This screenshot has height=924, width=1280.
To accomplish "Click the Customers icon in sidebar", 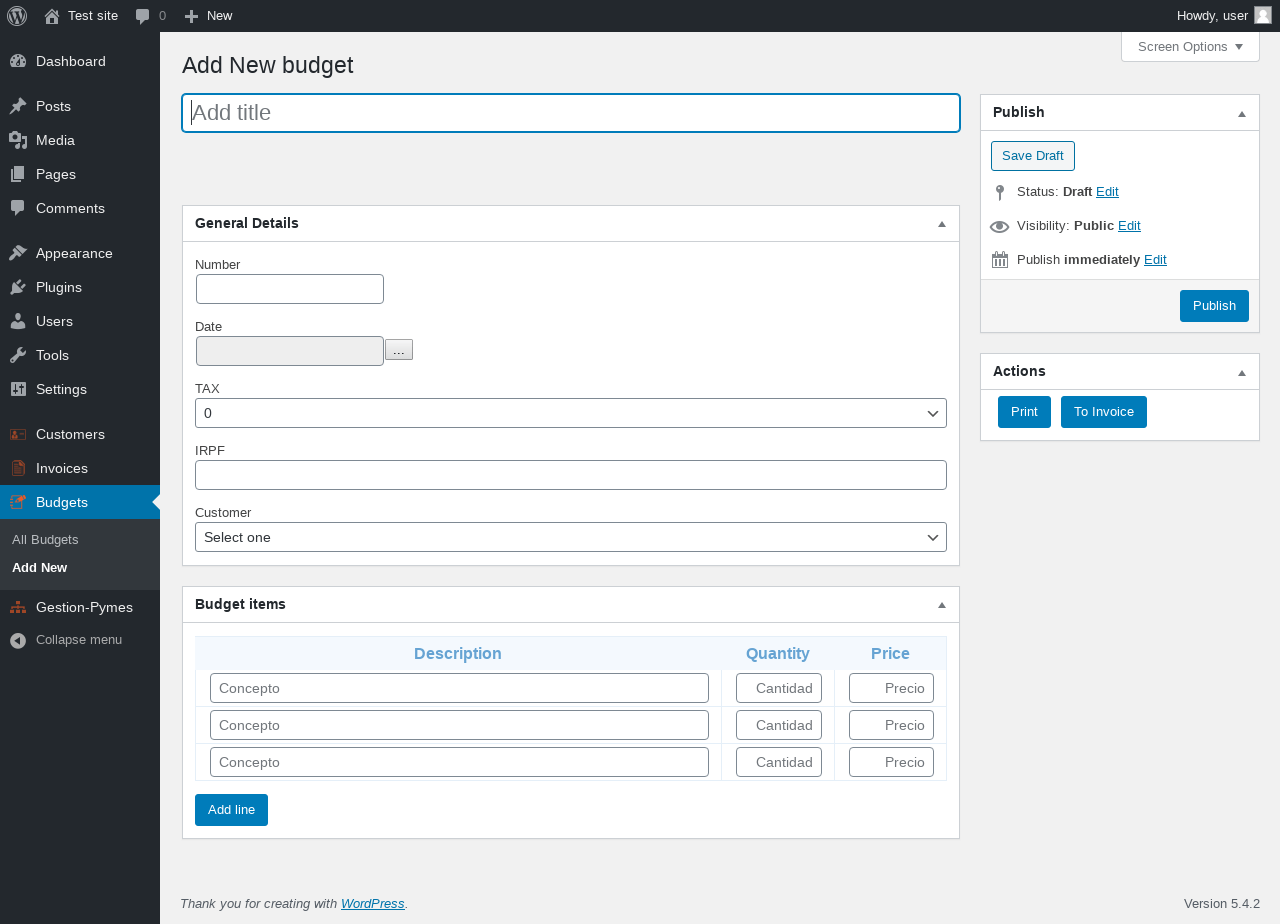I will point(18,434).
